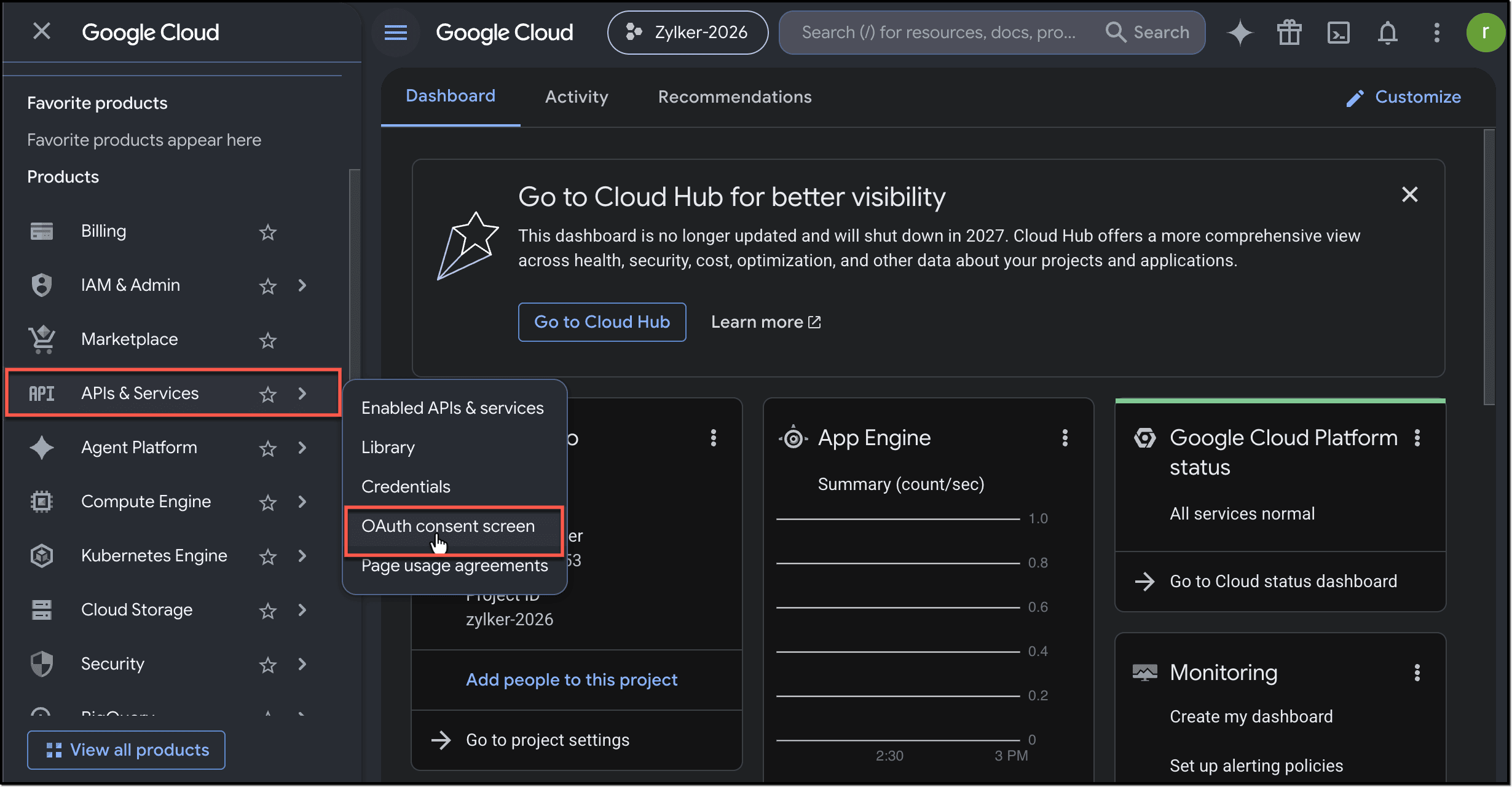Click Go to Cloud Hub button
The width and height of the screenshot is (1512, 787).
pos(602,322)
